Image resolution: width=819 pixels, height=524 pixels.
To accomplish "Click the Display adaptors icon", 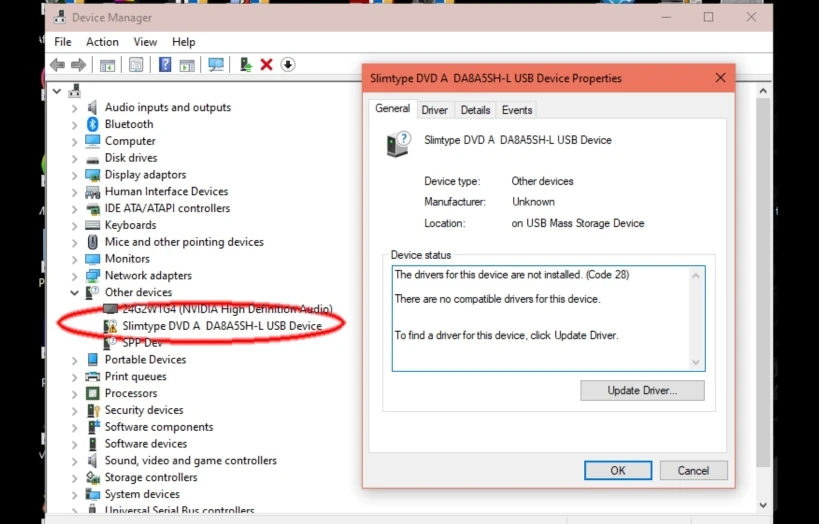I will click(92, 174).
